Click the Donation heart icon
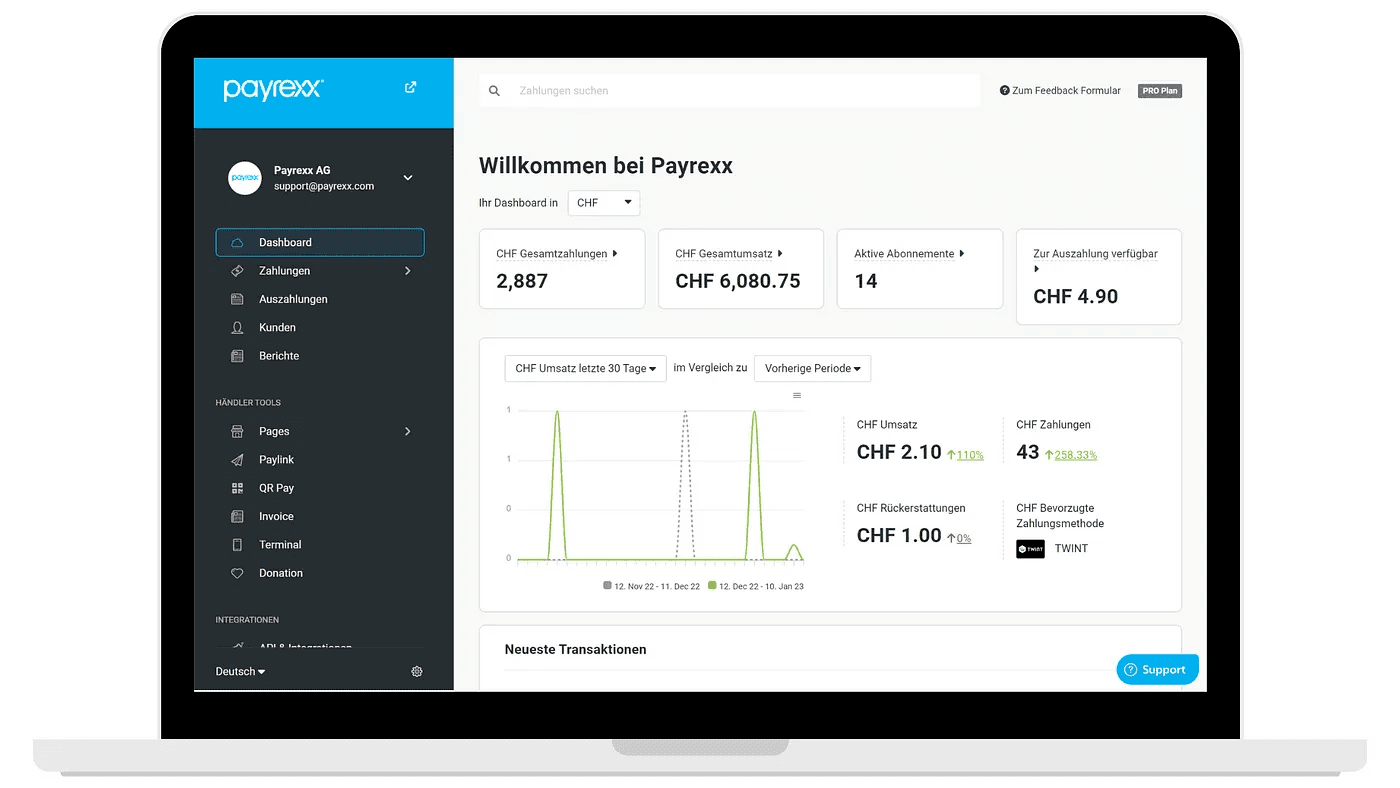The image size is (1400, 788). (237, 573)
